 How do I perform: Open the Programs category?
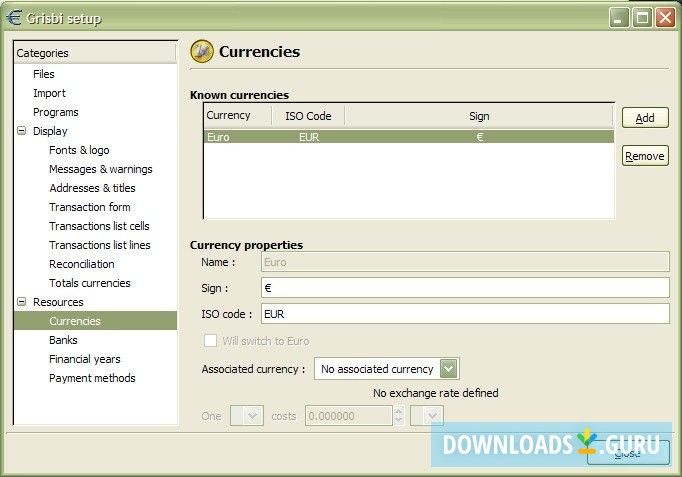(x=56, y=112)
